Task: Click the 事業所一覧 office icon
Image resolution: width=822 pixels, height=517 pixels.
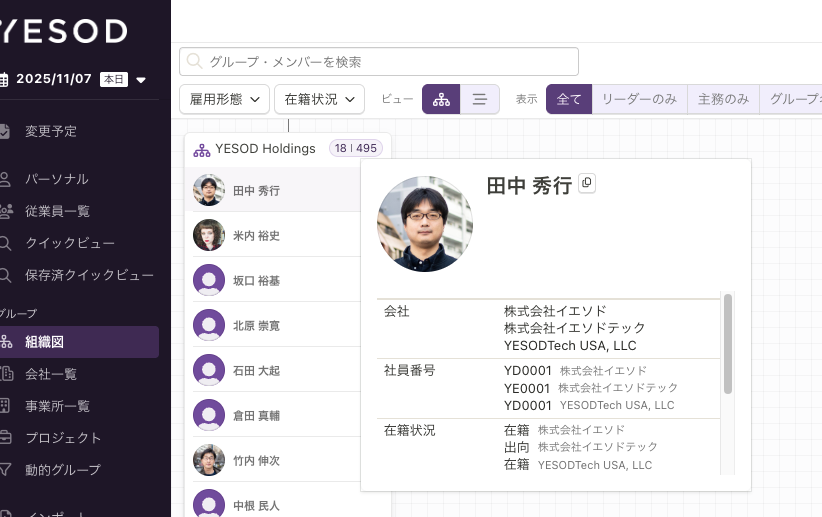Action: coord(5,406)
